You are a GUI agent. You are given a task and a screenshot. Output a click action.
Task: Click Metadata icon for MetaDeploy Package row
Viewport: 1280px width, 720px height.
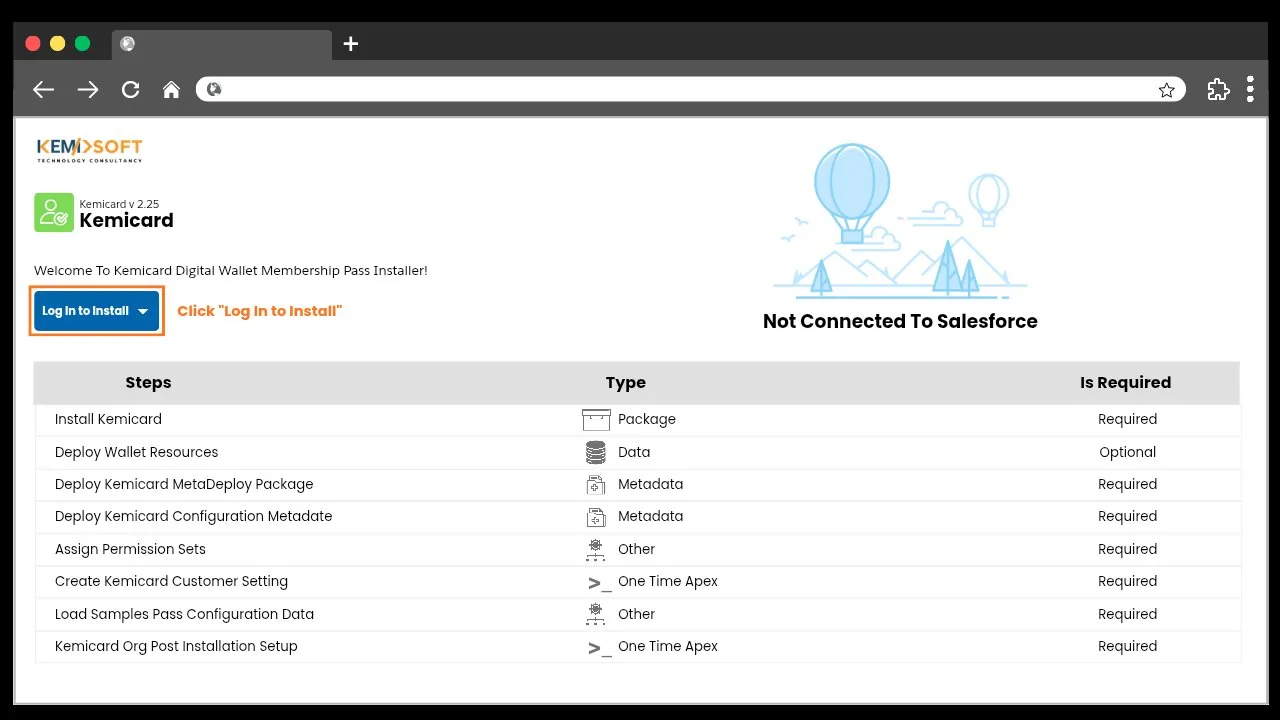(x=596, y=485)
